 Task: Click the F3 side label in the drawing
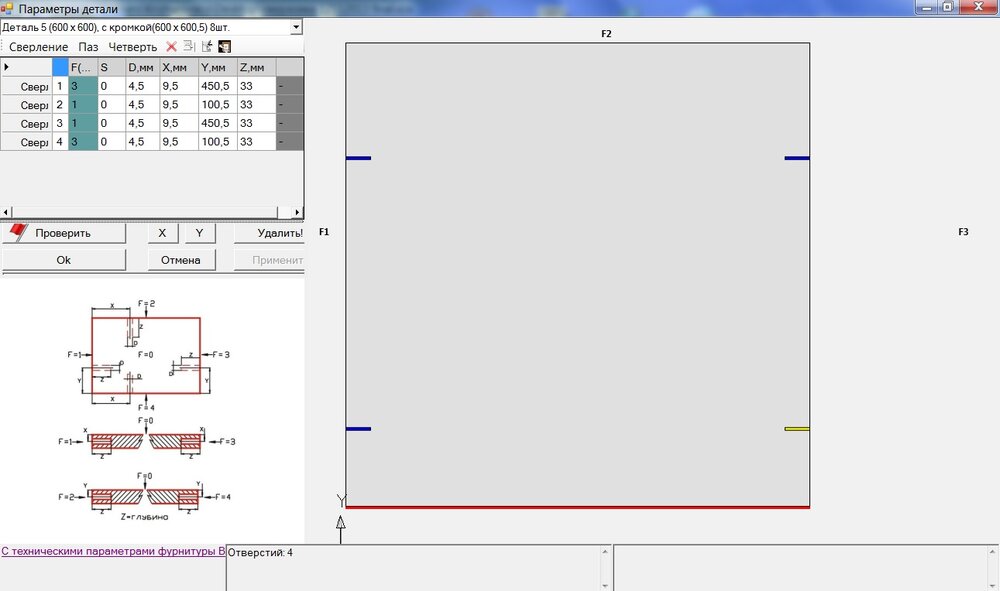coord(963,232)
